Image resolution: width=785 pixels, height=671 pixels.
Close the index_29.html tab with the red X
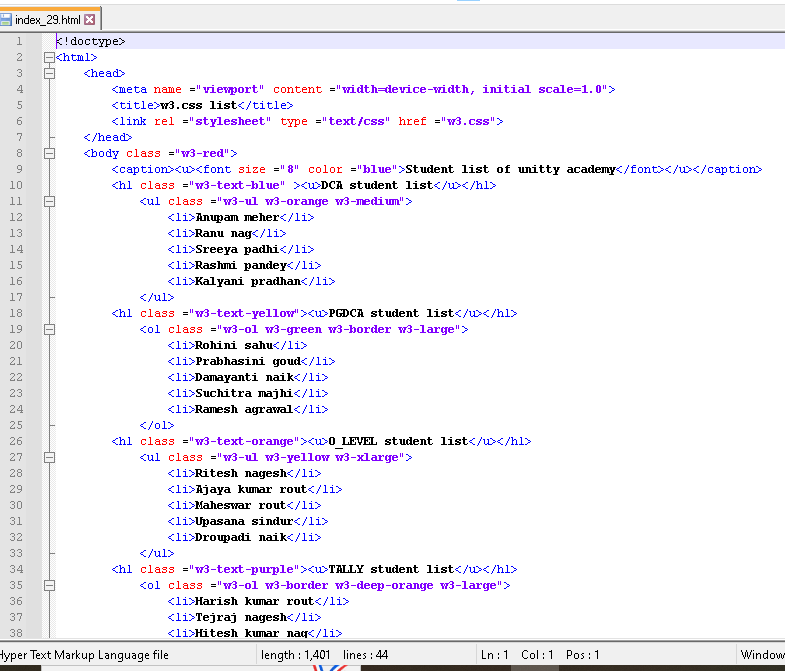point(90,20)
